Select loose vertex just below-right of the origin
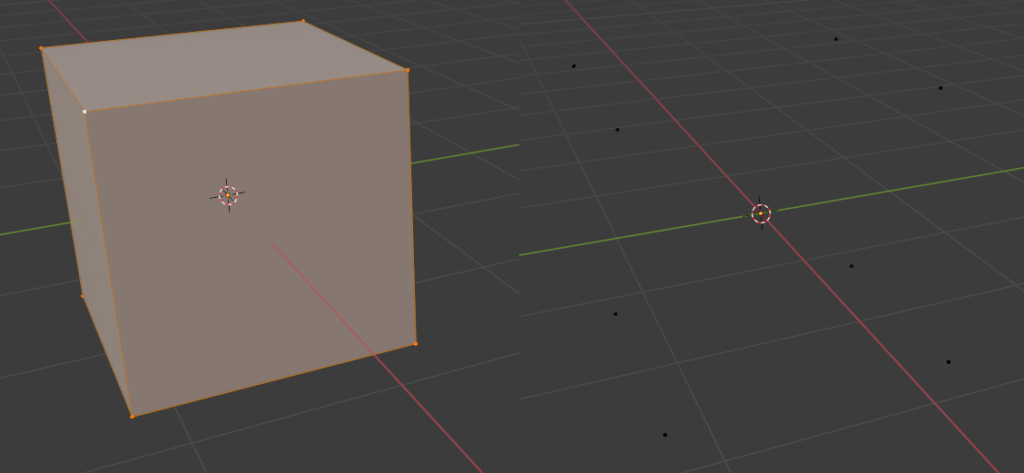The height and width of the screenshot is (473, 1024). [851, 266]
